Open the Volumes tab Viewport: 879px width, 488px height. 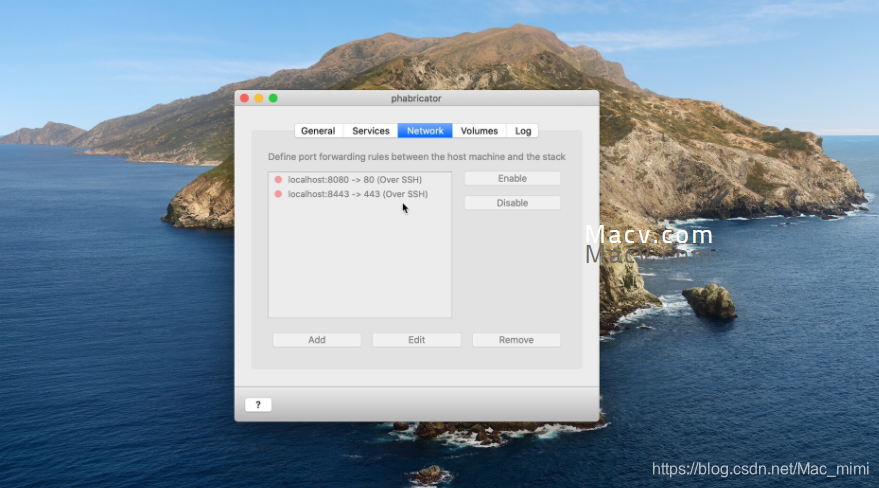(x=479, y=131)
